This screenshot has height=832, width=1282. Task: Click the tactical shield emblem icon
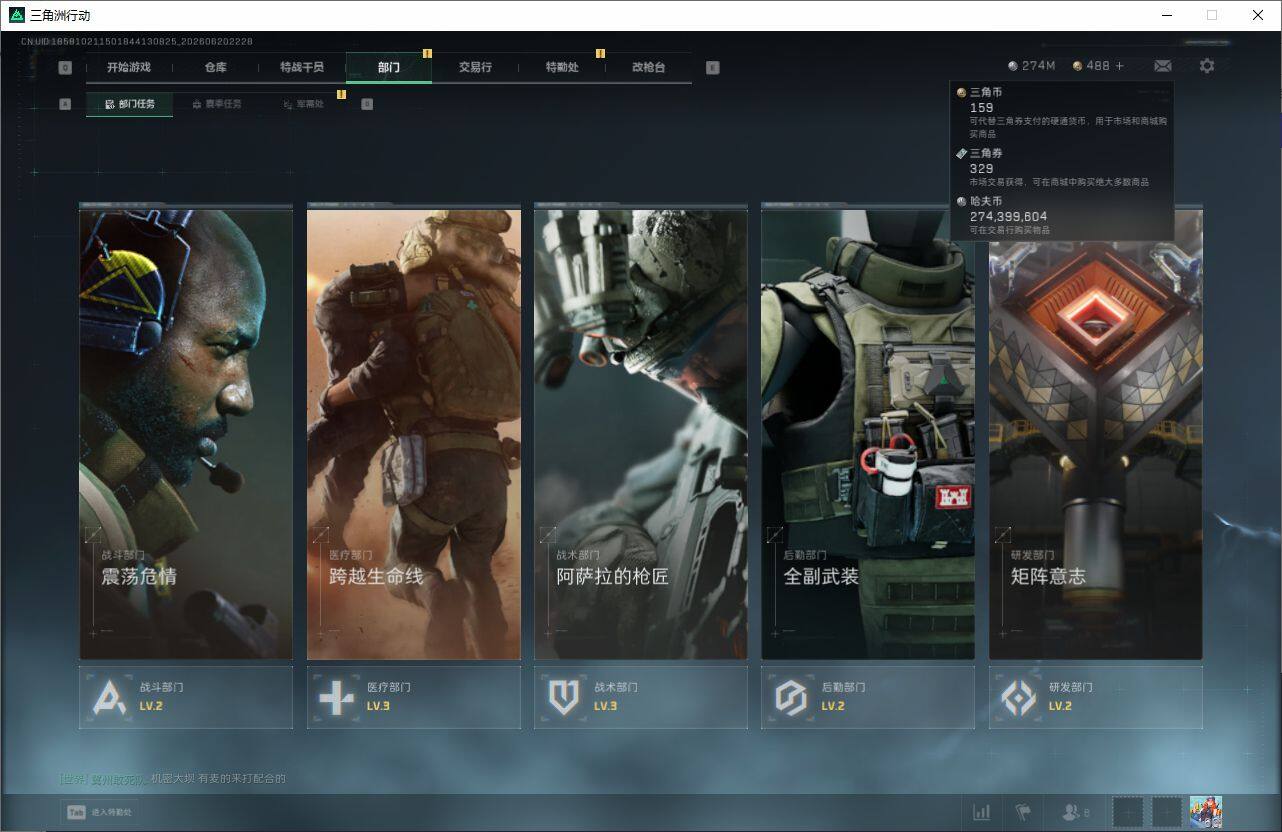click(x=564, y=697)
